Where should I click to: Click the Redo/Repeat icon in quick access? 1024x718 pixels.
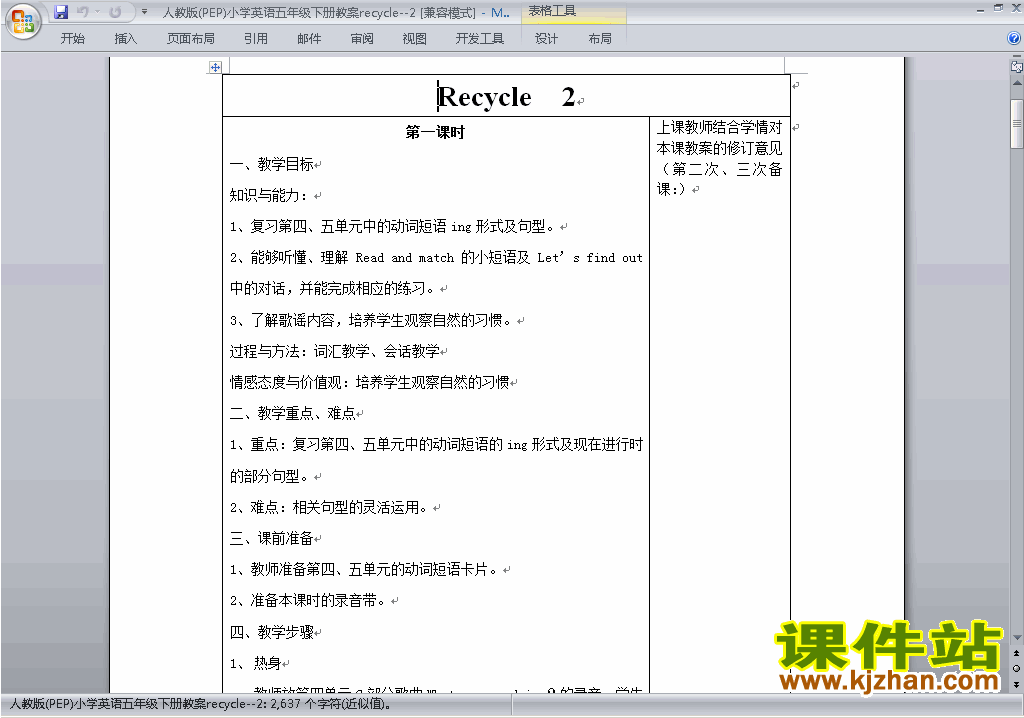(x=115, y=12)
